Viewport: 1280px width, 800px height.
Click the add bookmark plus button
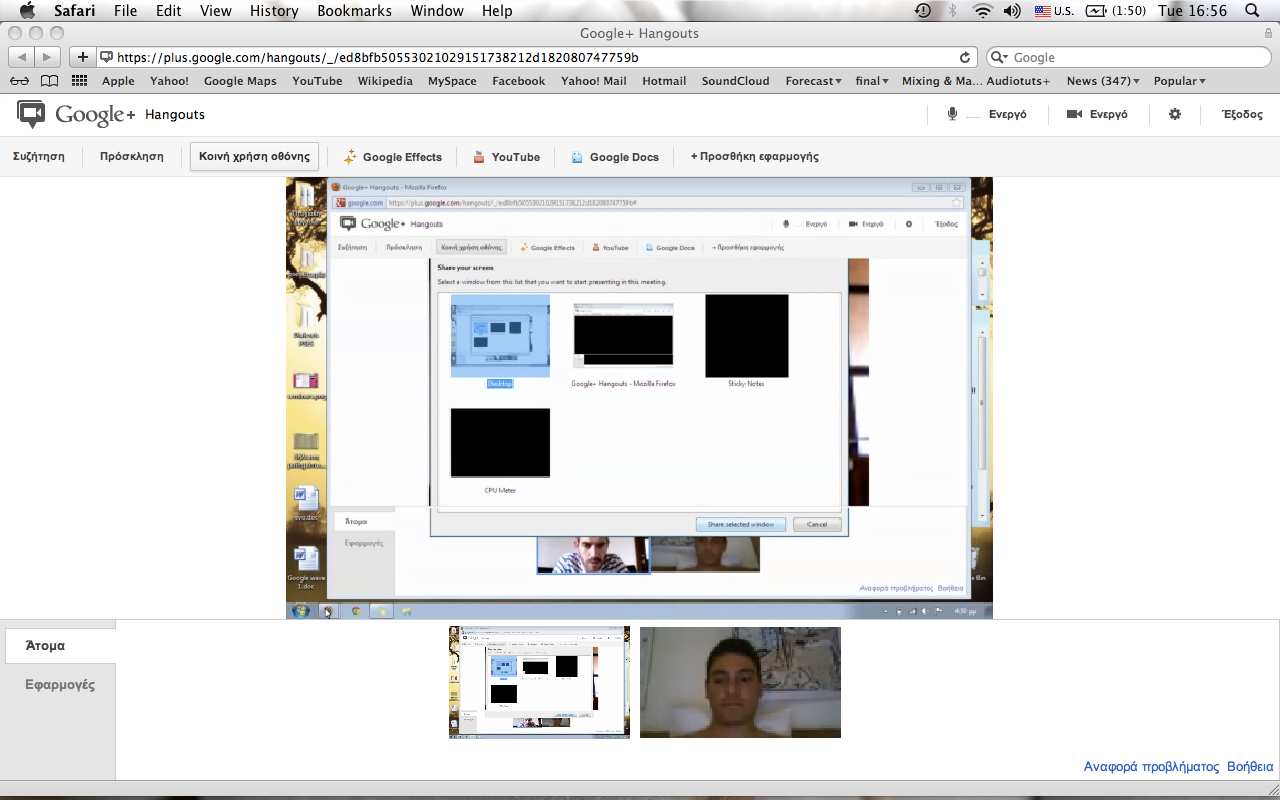click(x=83, y=57)
